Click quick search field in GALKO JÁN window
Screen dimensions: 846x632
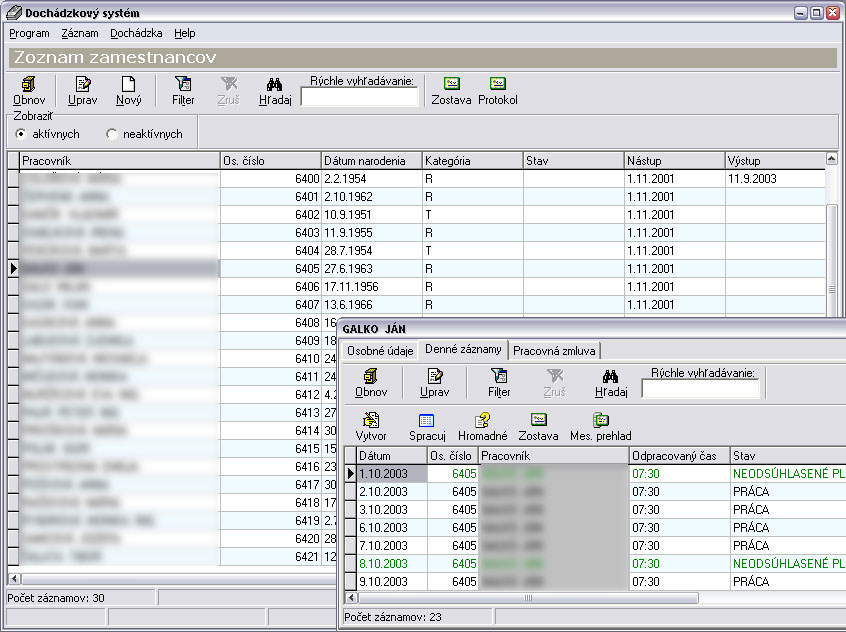pos(700,389)
